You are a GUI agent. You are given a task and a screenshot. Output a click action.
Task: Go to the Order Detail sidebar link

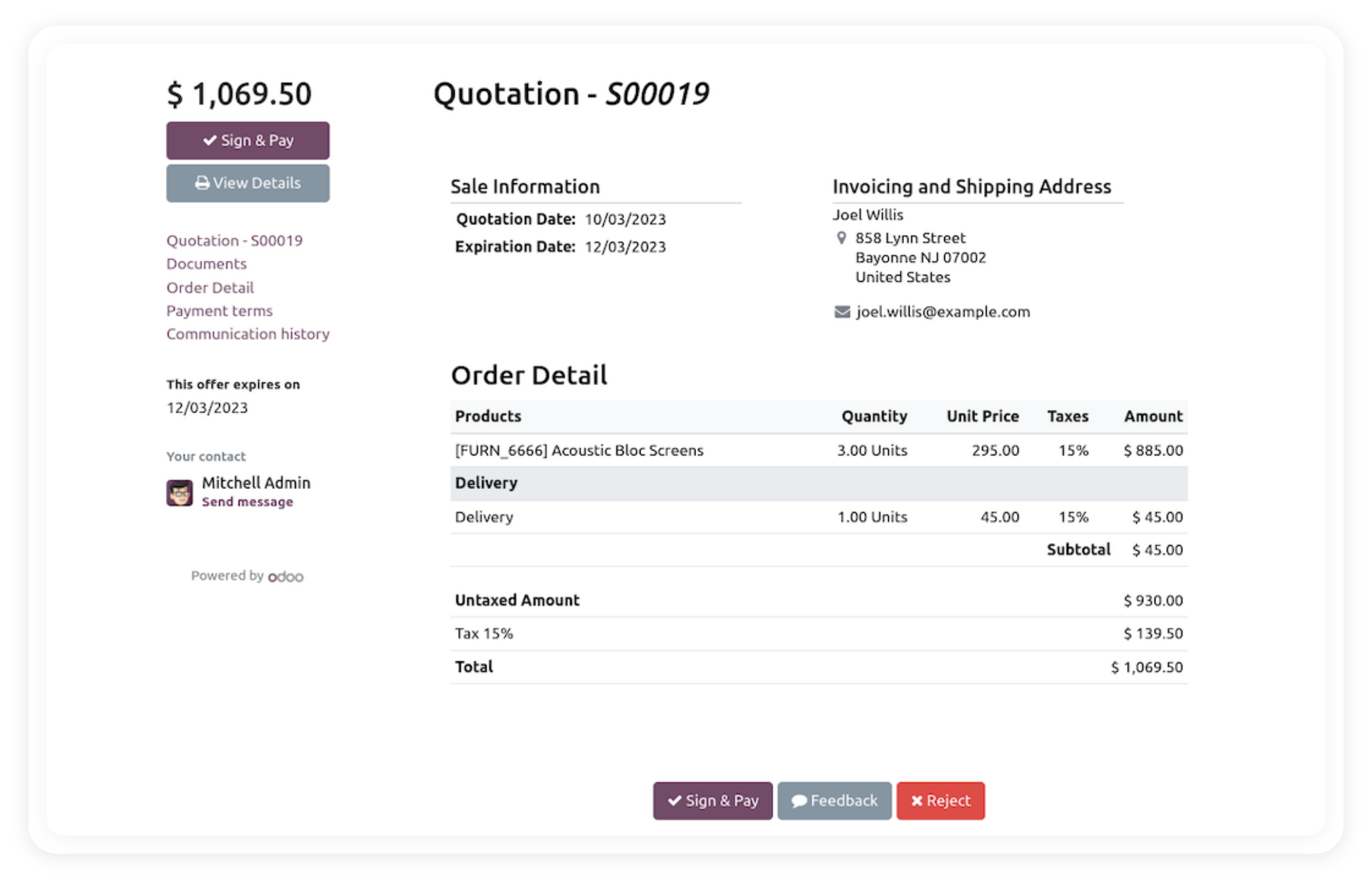tap(210, 288)
